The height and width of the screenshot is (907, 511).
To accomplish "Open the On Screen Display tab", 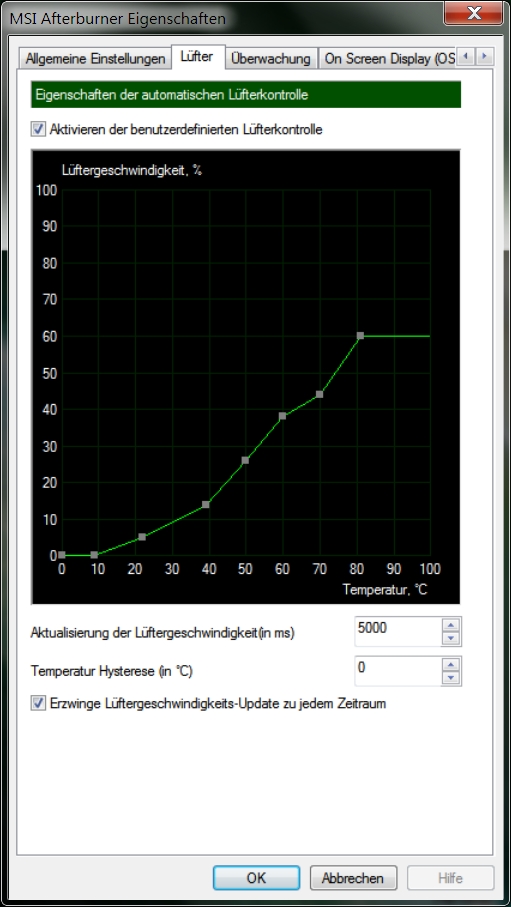I will 389,59.
